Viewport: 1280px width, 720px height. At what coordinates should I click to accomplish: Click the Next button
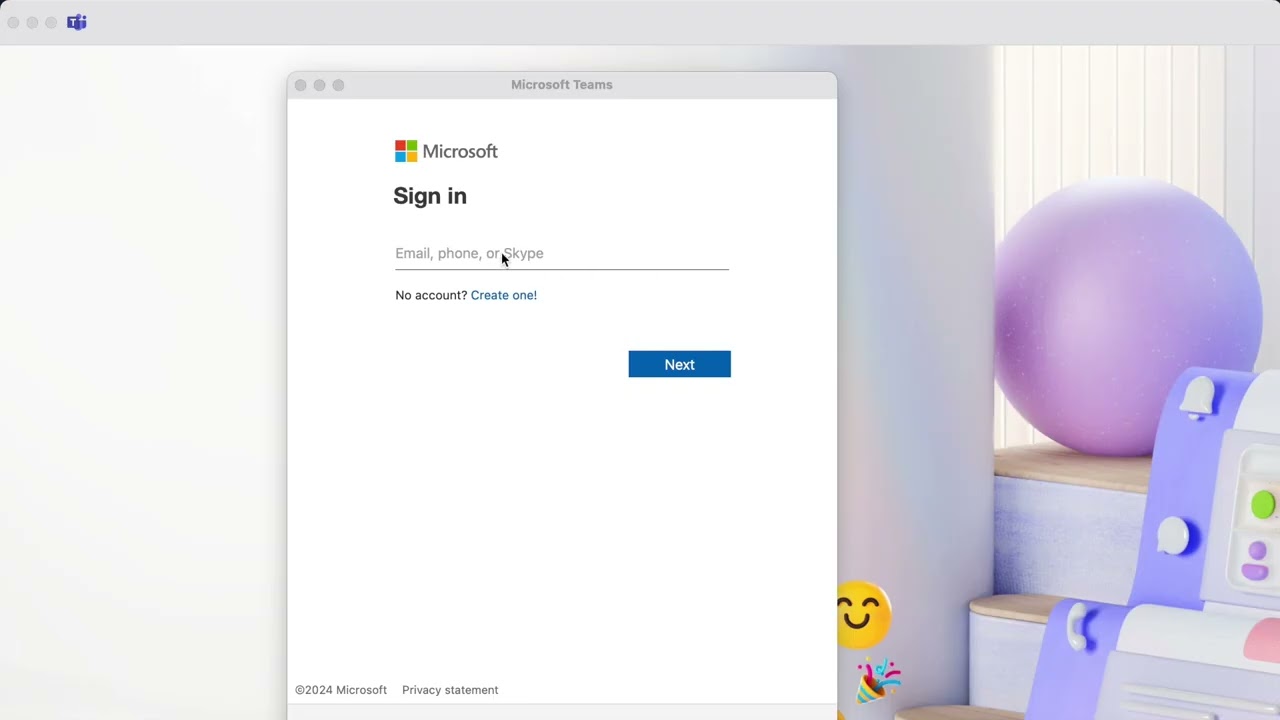(680, 364)
